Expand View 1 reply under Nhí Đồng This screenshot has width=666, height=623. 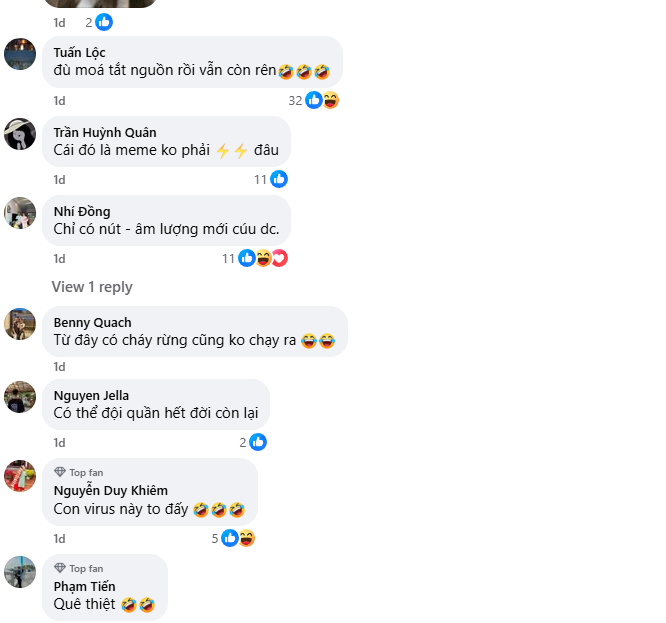tap(92, 287)
